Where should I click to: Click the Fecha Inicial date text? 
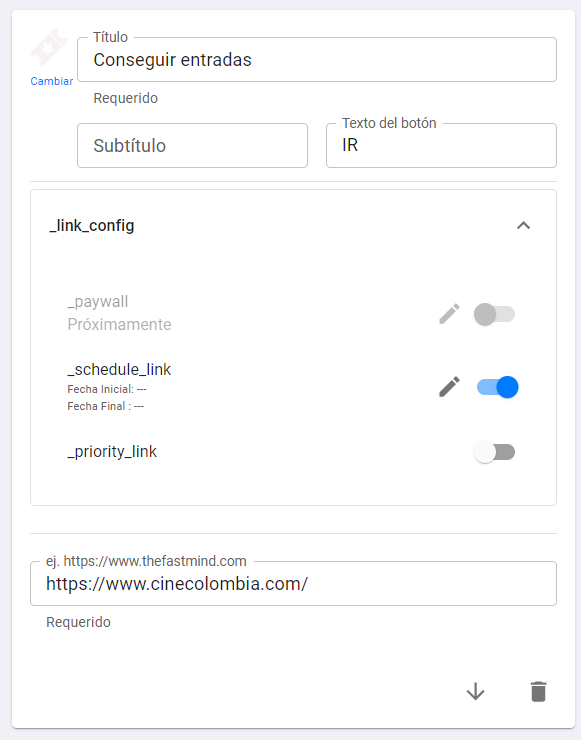click(107, 389)
